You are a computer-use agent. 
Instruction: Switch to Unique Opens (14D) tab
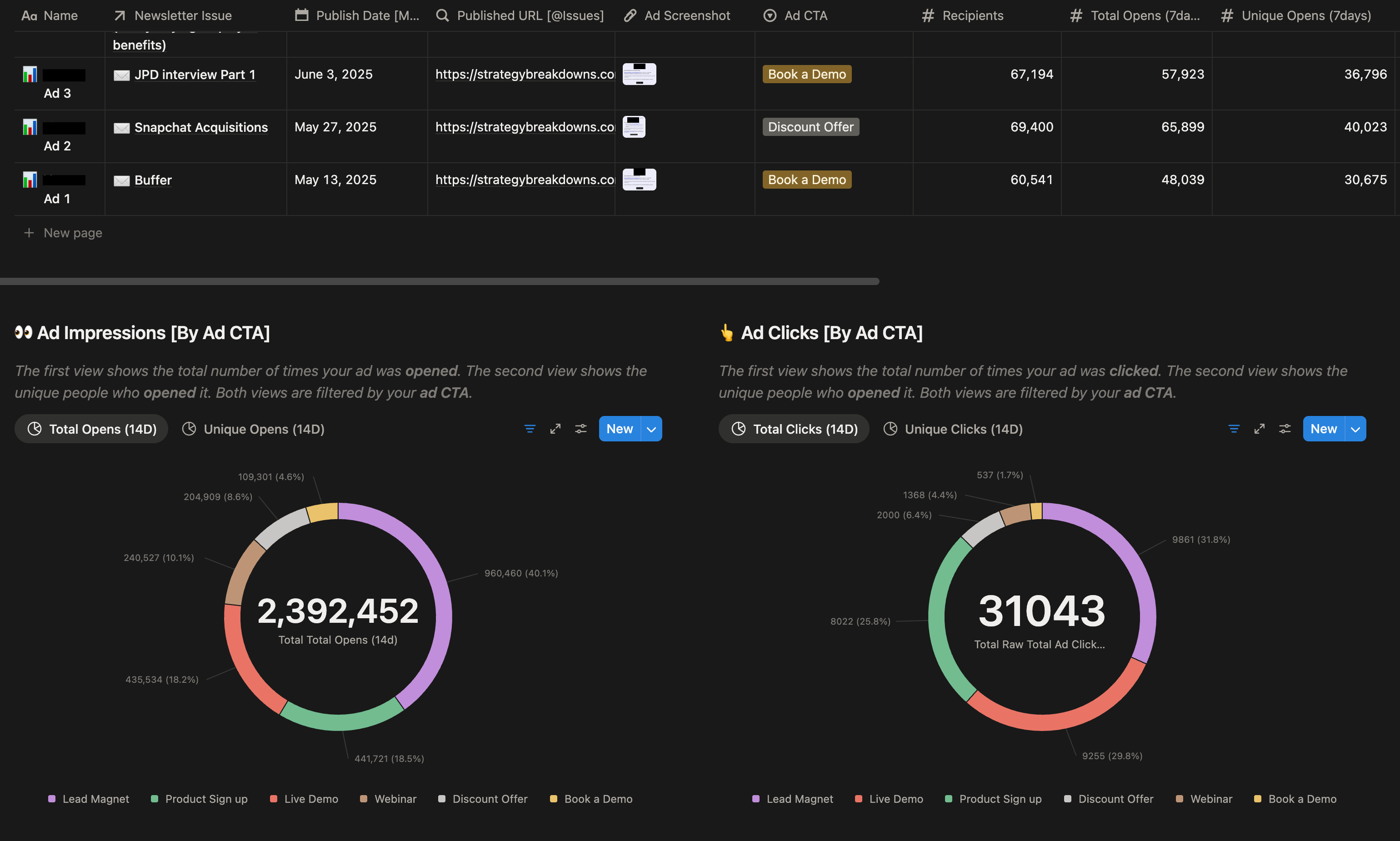tap(253, 429)
